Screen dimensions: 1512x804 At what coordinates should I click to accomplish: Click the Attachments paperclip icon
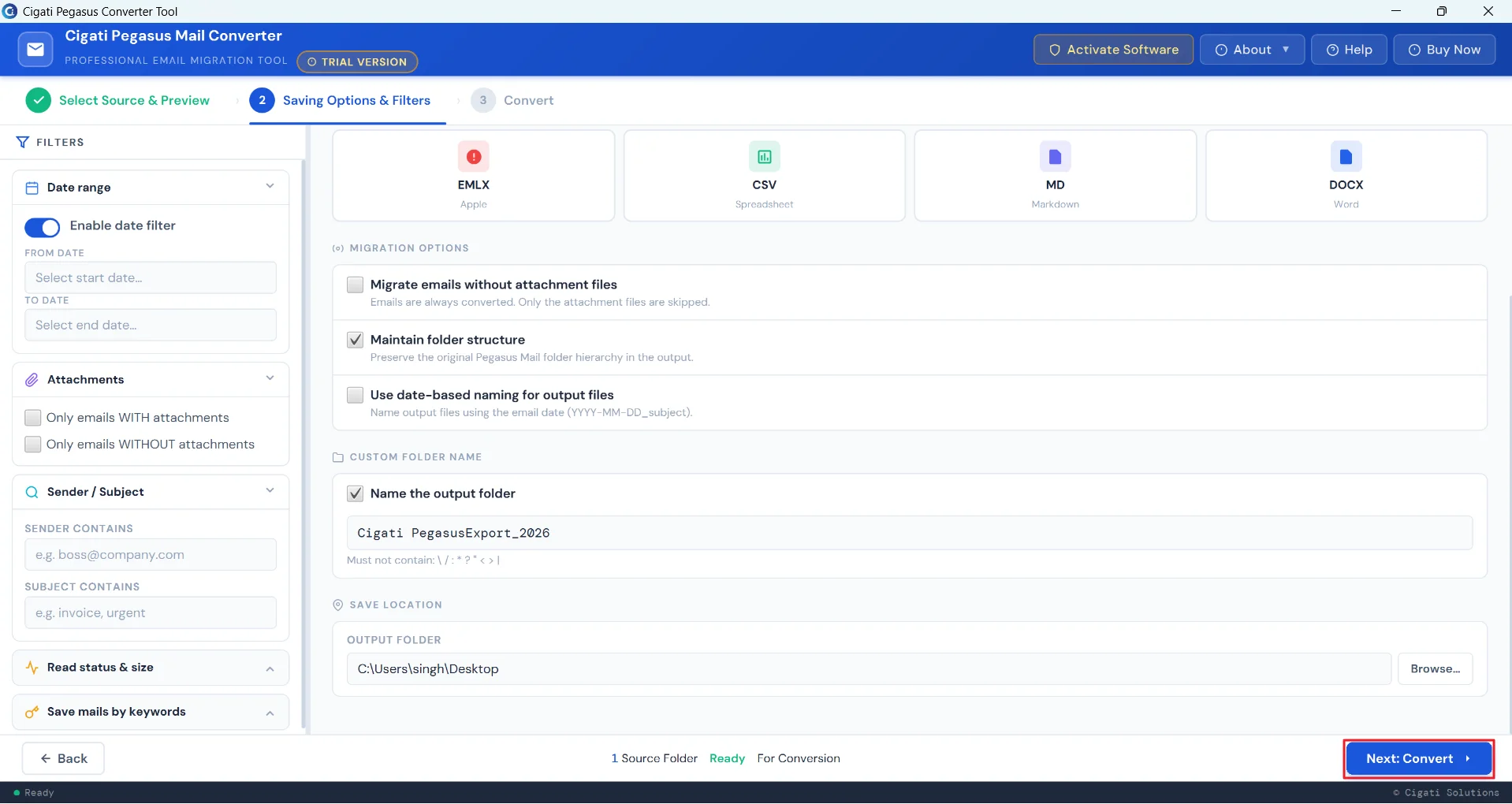[x=32, y=380]
